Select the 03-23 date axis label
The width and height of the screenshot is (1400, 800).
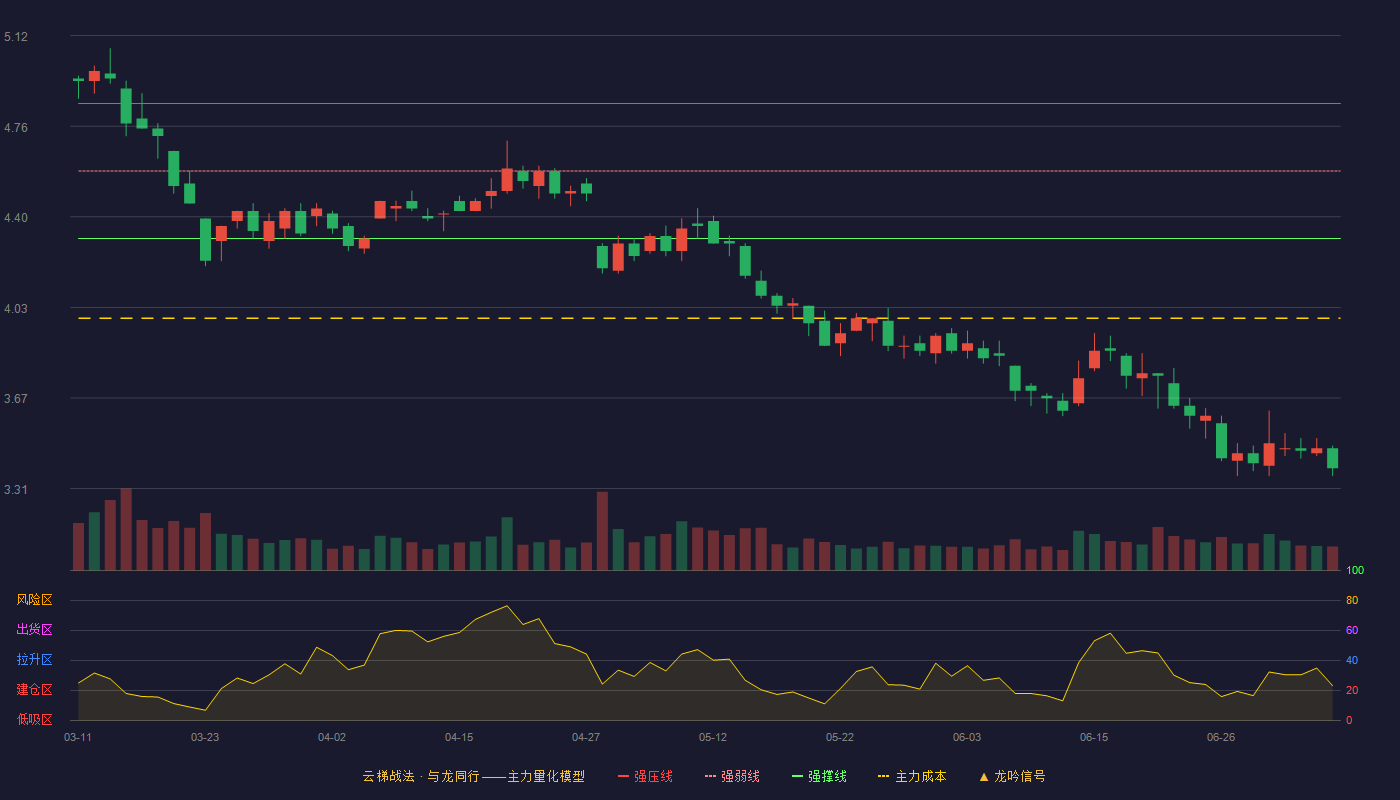[x=205, y=737]
